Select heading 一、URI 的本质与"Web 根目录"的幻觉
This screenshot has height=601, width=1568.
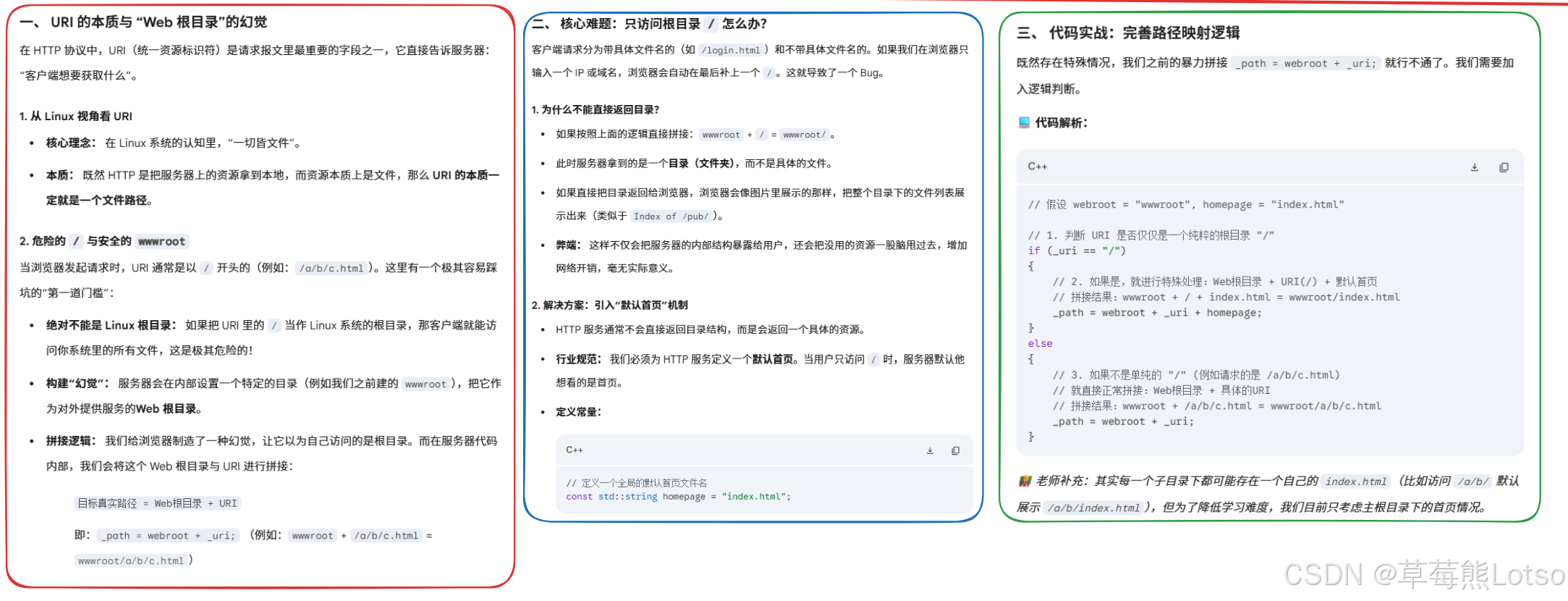[x=143, y=22]
